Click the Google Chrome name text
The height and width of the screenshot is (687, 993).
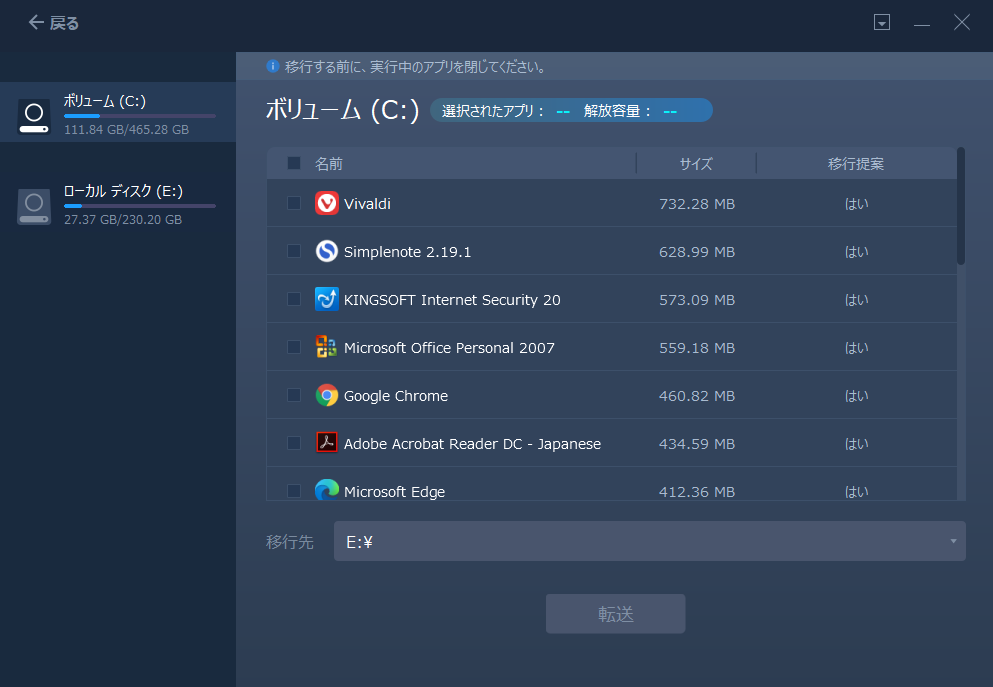pos(396,396)
